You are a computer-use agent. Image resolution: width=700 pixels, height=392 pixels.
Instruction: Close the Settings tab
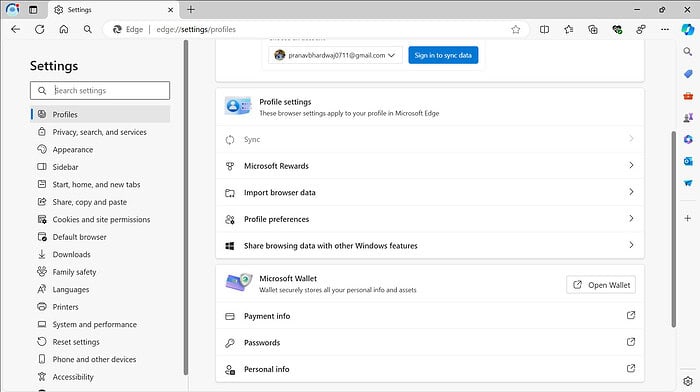(x=171, y=10)
